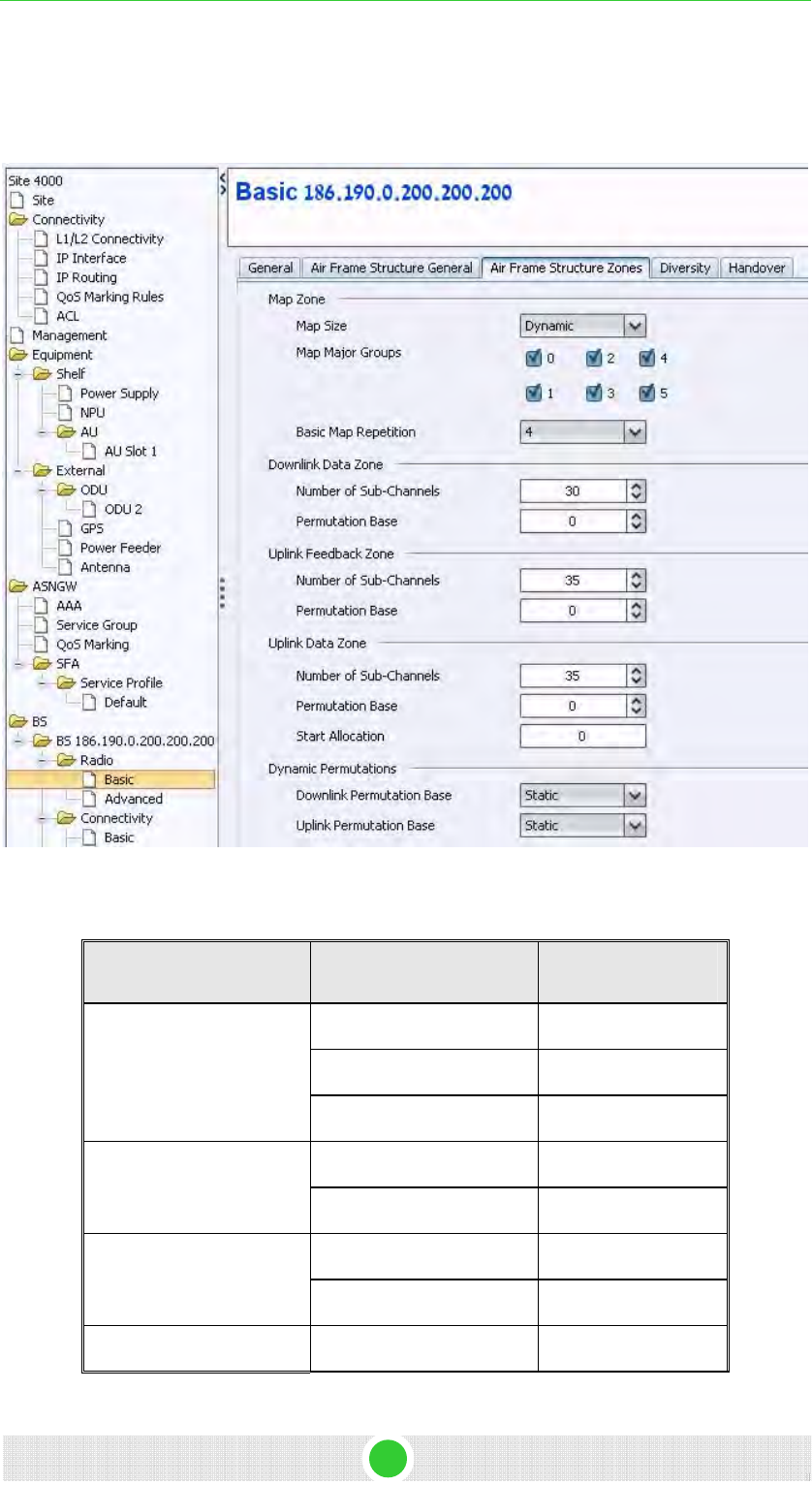Switch to Air Frame Structure General tab

point(390,269)
